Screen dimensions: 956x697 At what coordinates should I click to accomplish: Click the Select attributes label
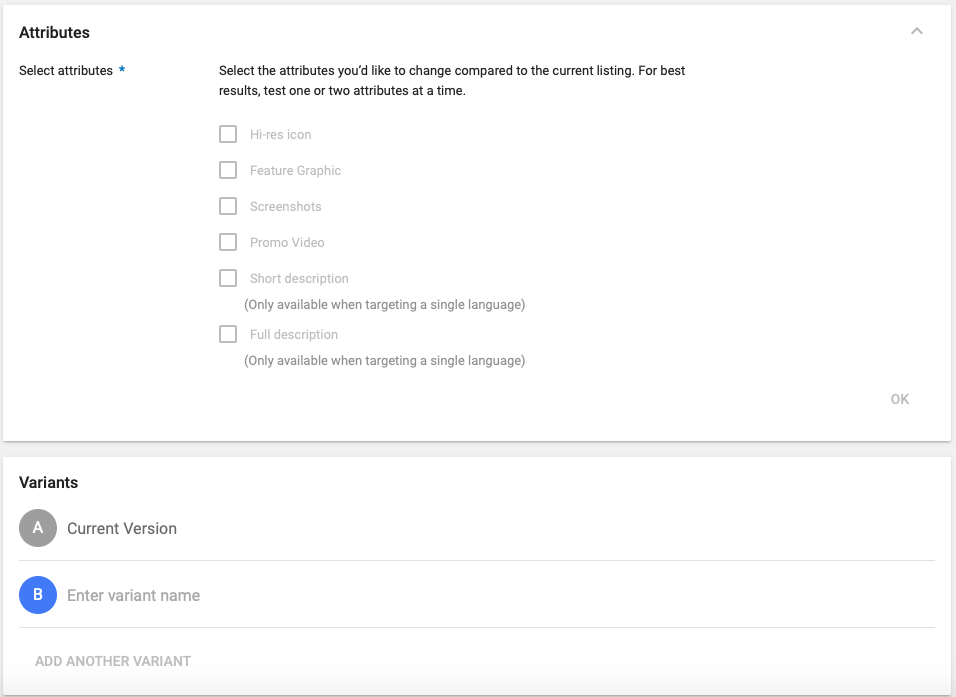[66, 70]
